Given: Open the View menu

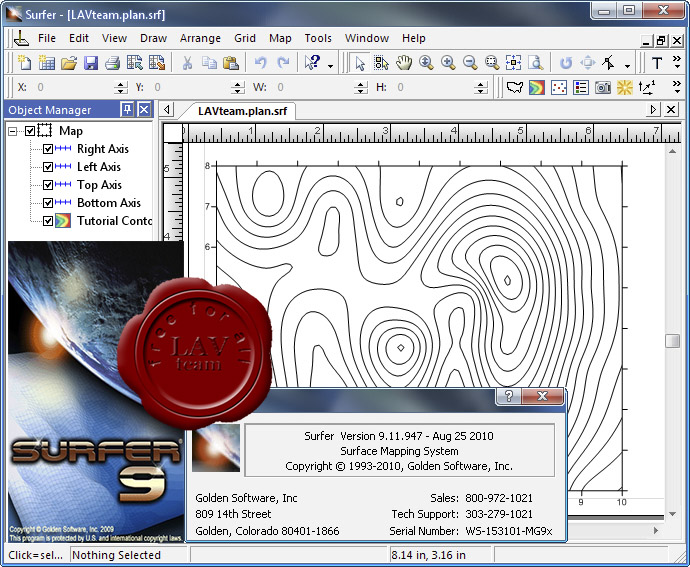Looking at the screenshot, I should point(114,38).
